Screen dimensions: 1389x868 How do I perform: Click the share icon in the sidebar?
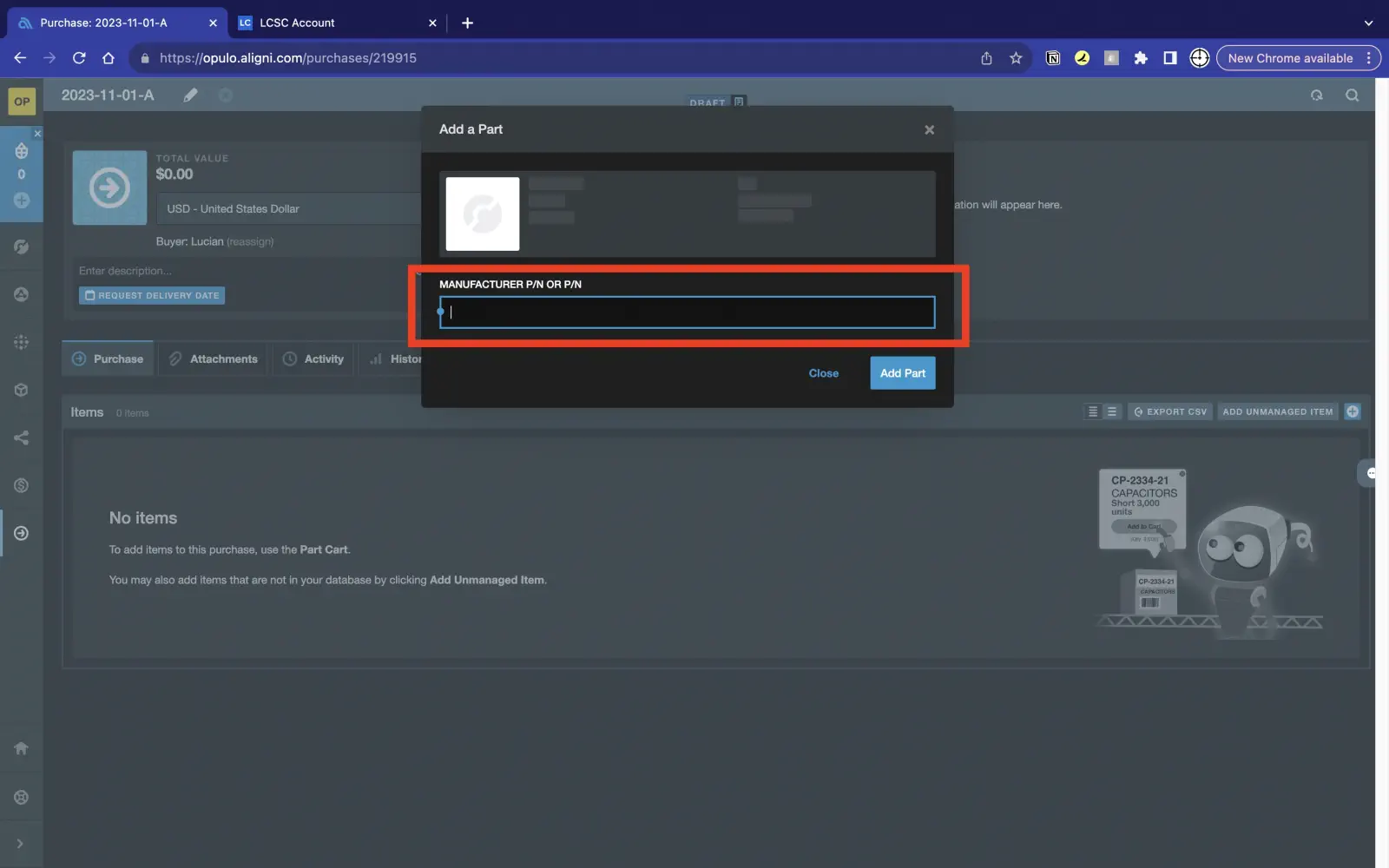pyautogui.click(x=22, y=437)
